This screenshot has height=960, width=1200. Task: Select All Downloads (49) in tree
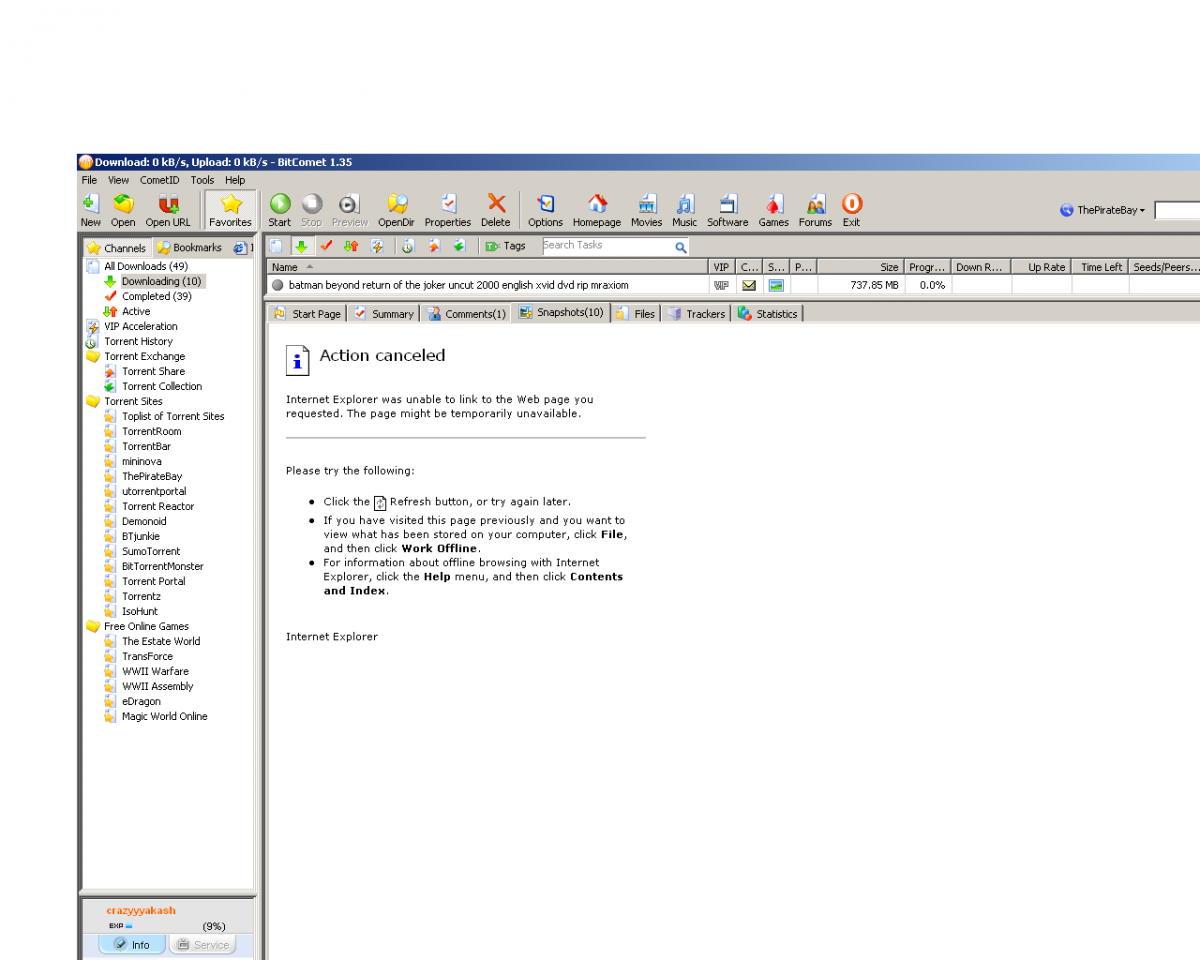coord(146,266)
